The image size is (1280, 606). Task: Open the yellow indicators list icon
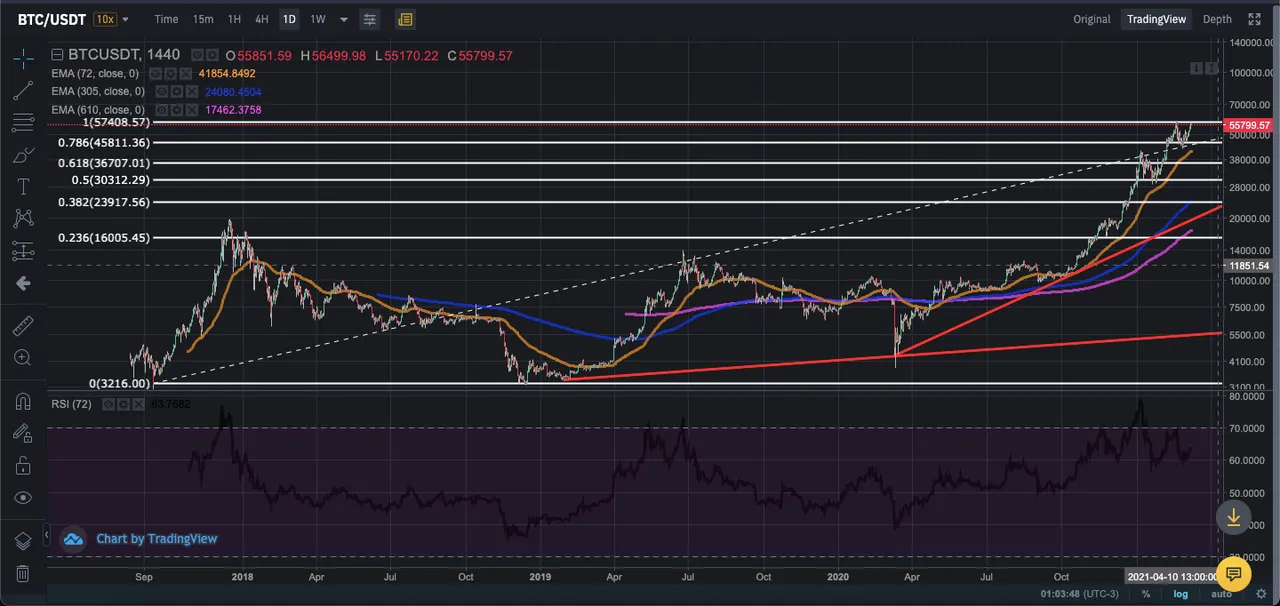click(405, 19)
